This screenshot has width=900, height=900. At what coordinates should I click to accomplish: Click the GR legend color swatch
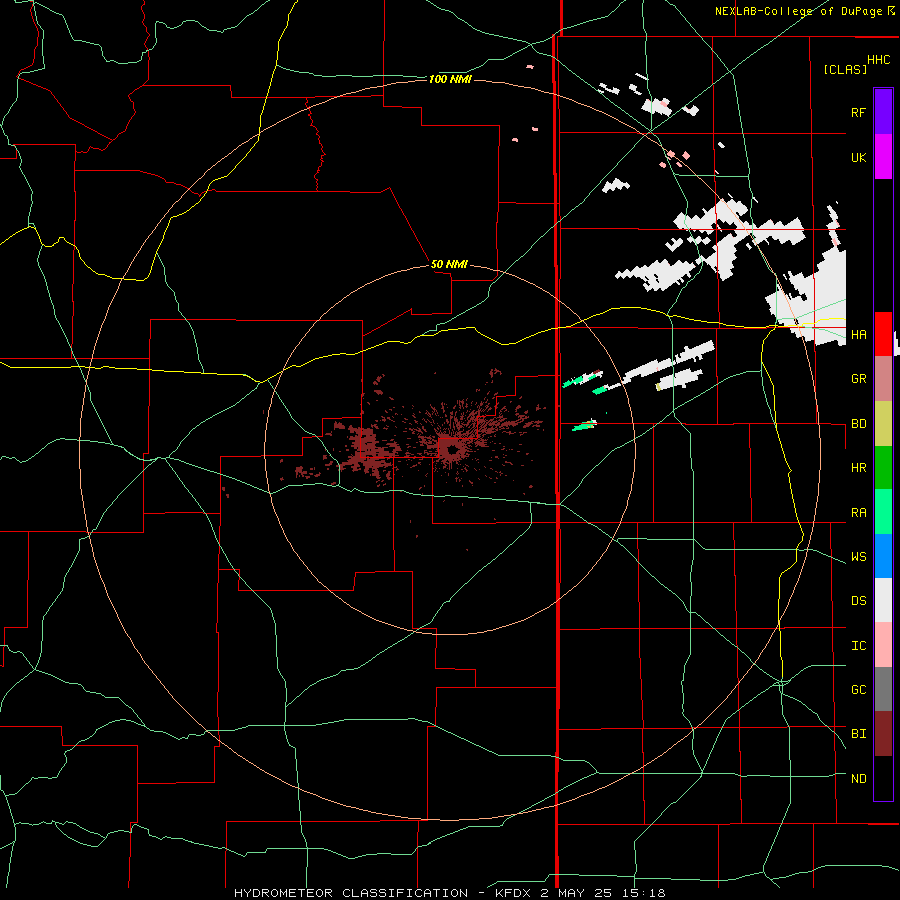(x=883, y=379)
